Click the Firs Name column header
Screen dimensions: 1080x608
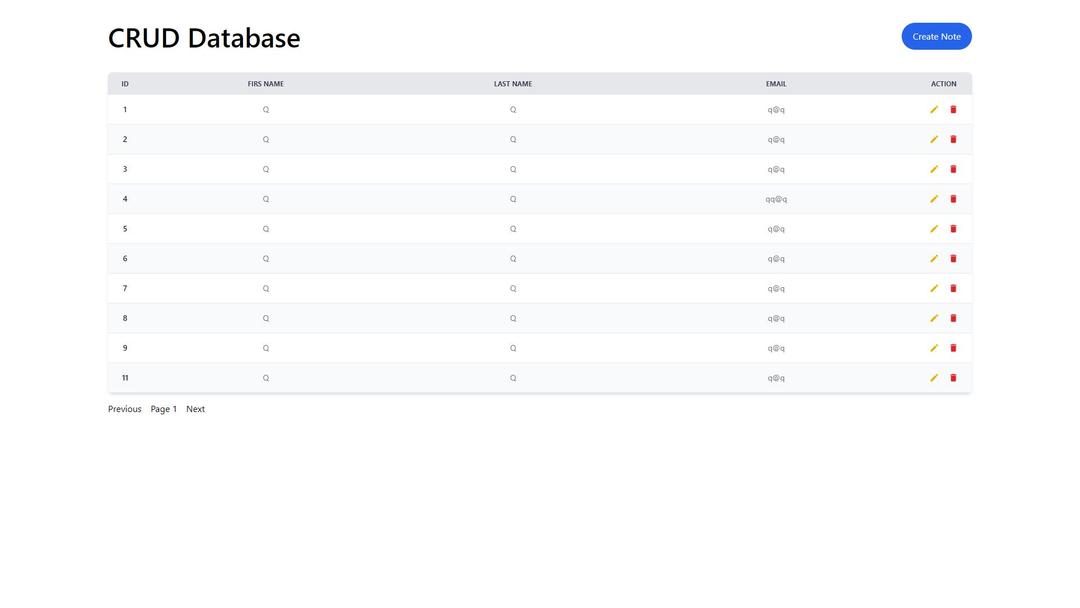[x=266, y=84]
